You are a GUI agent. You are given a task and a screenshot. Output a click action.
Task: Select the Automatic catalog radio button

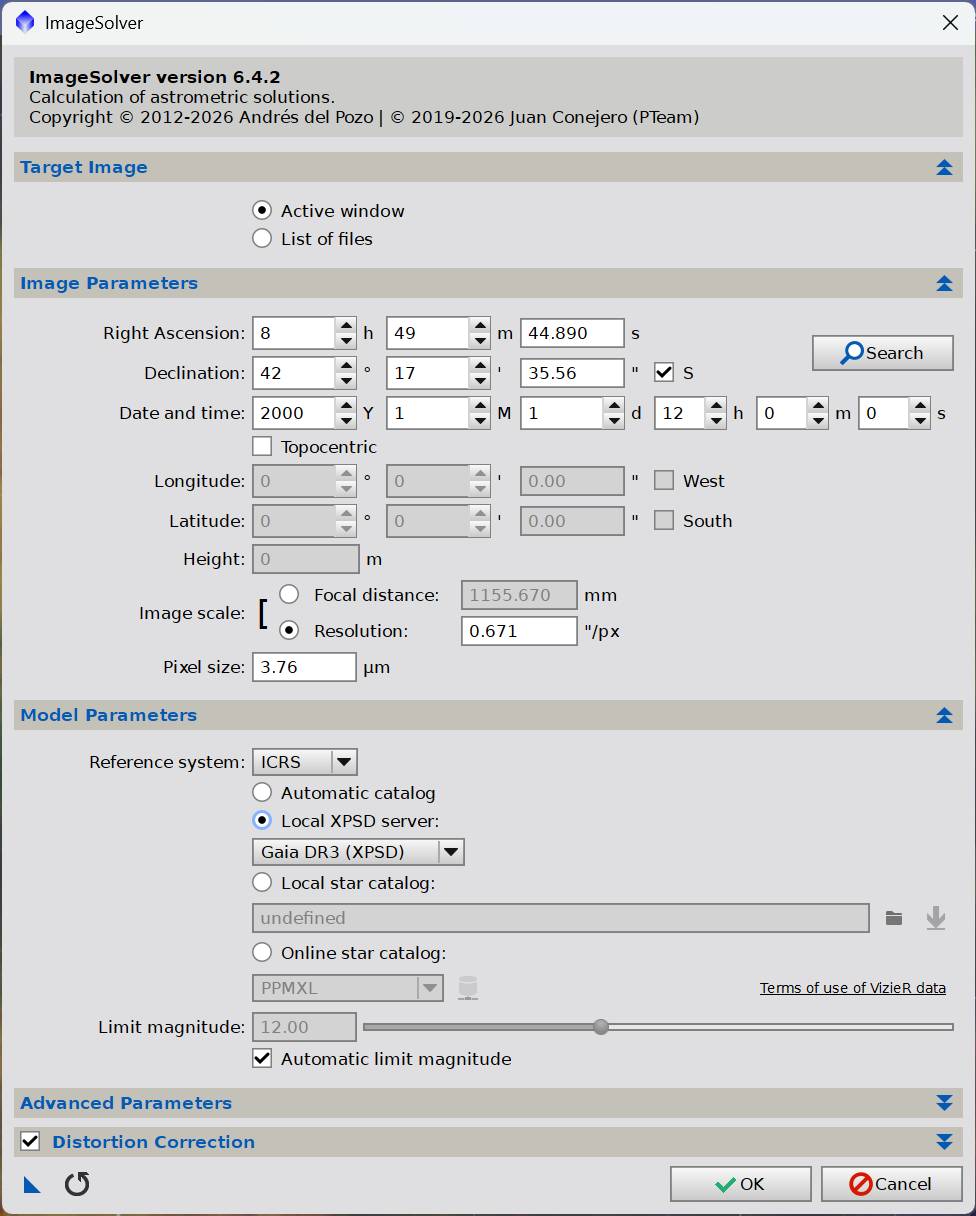tap(262, 793)
